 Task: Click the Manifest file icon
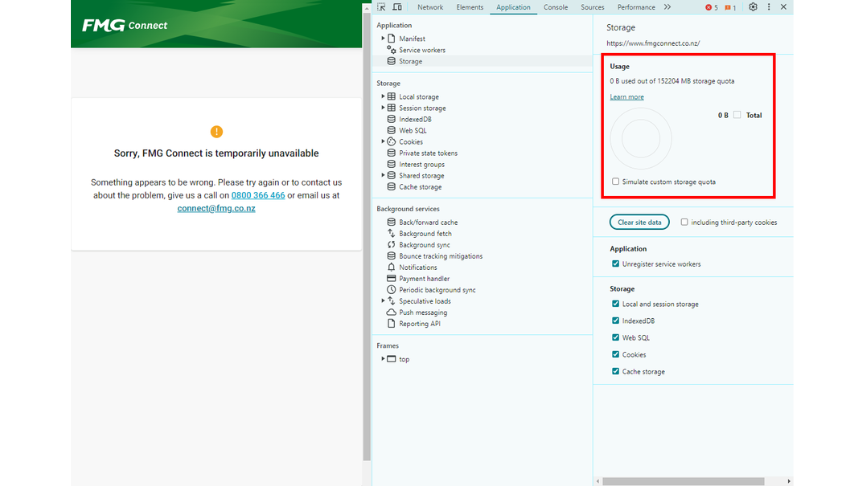click(391, 39)
